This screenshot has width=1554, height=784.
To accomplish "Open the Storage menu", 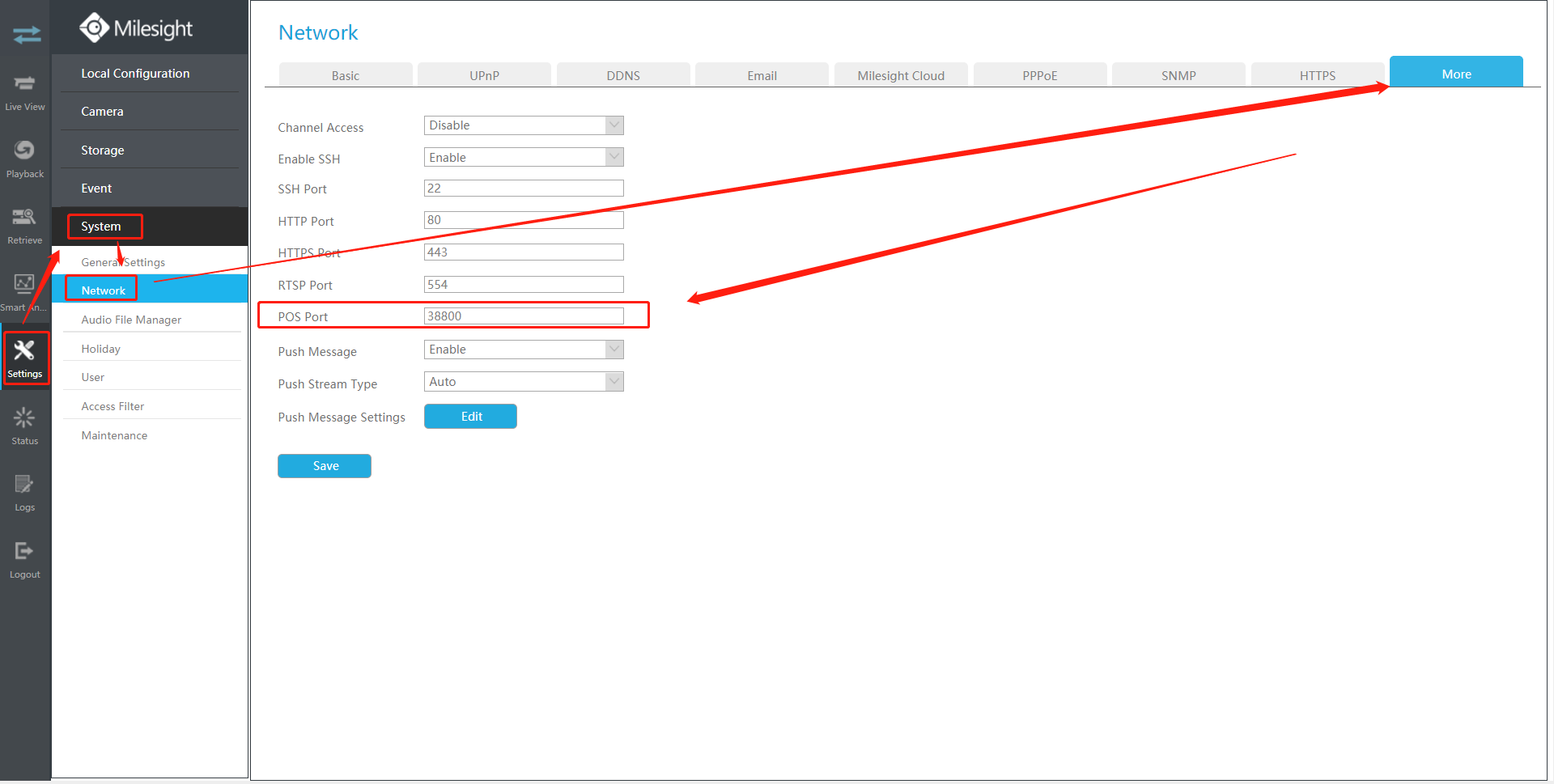I will pos(150,150).
